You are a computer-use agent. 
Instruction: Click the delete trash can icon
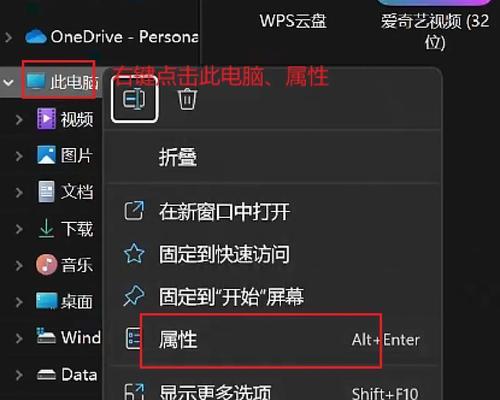[187, 99]
